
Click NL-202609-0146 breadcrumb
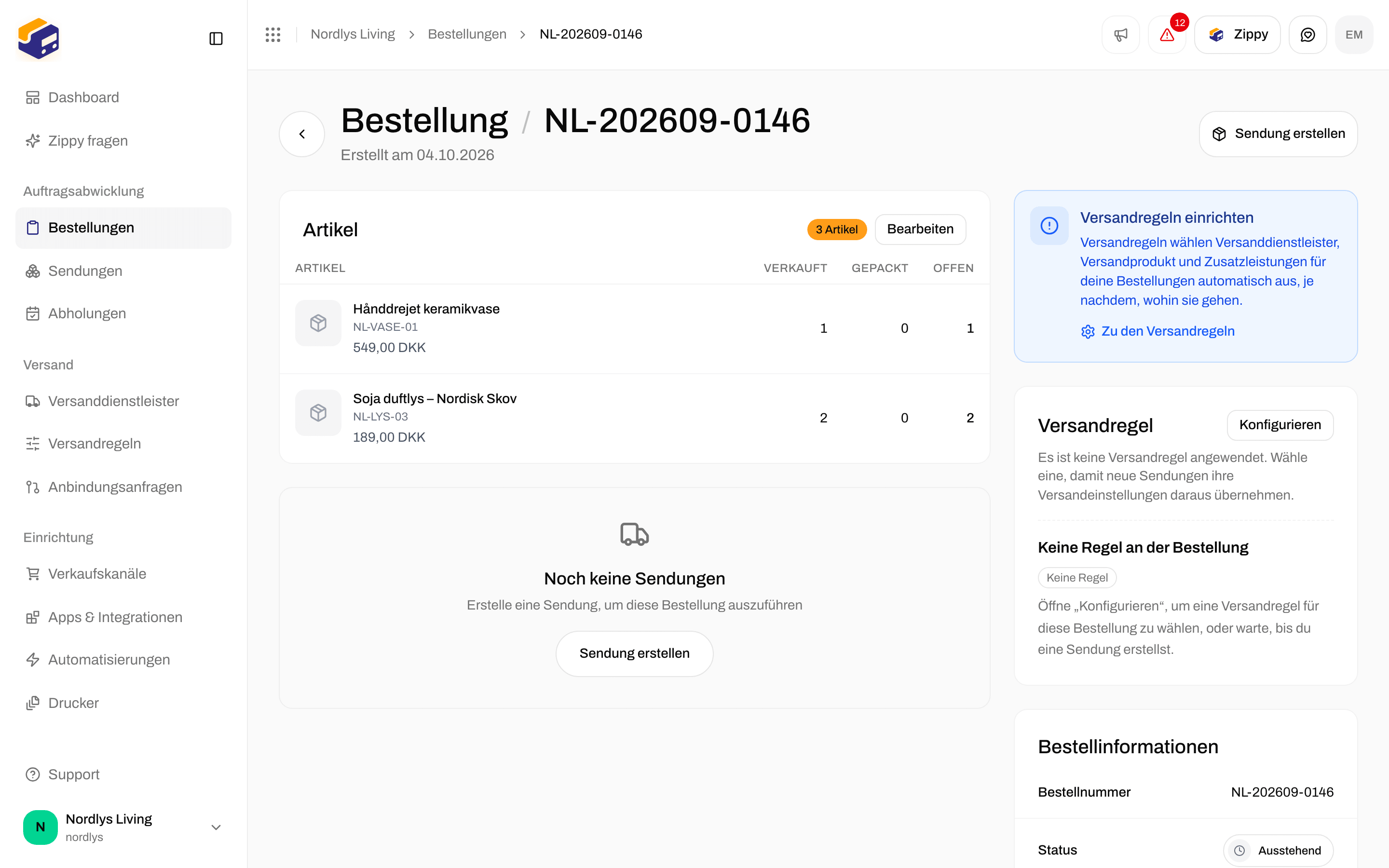pyautogui.click(x=591, y=34)
